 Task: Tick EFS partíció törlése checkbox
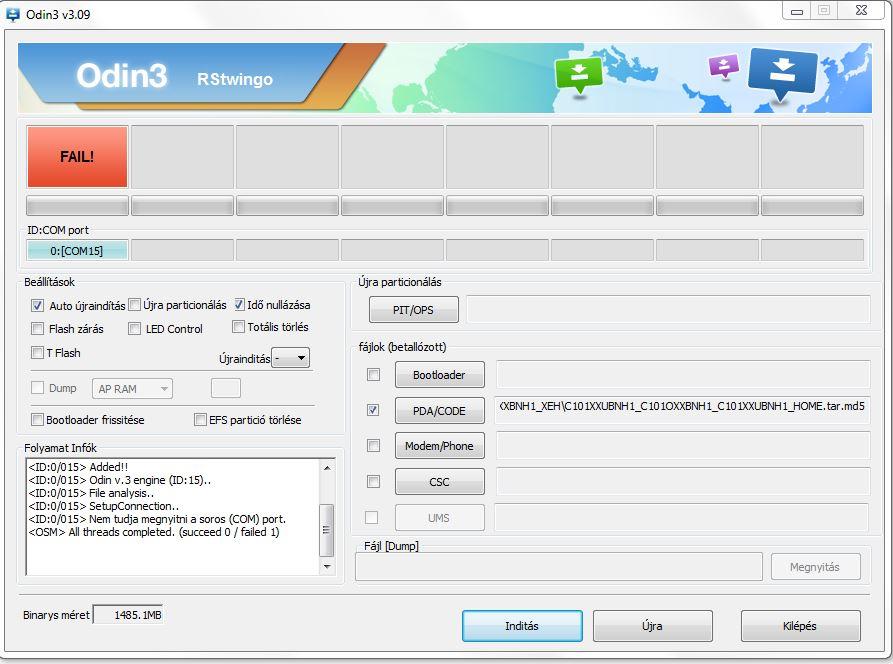click(x=200, y=420)
